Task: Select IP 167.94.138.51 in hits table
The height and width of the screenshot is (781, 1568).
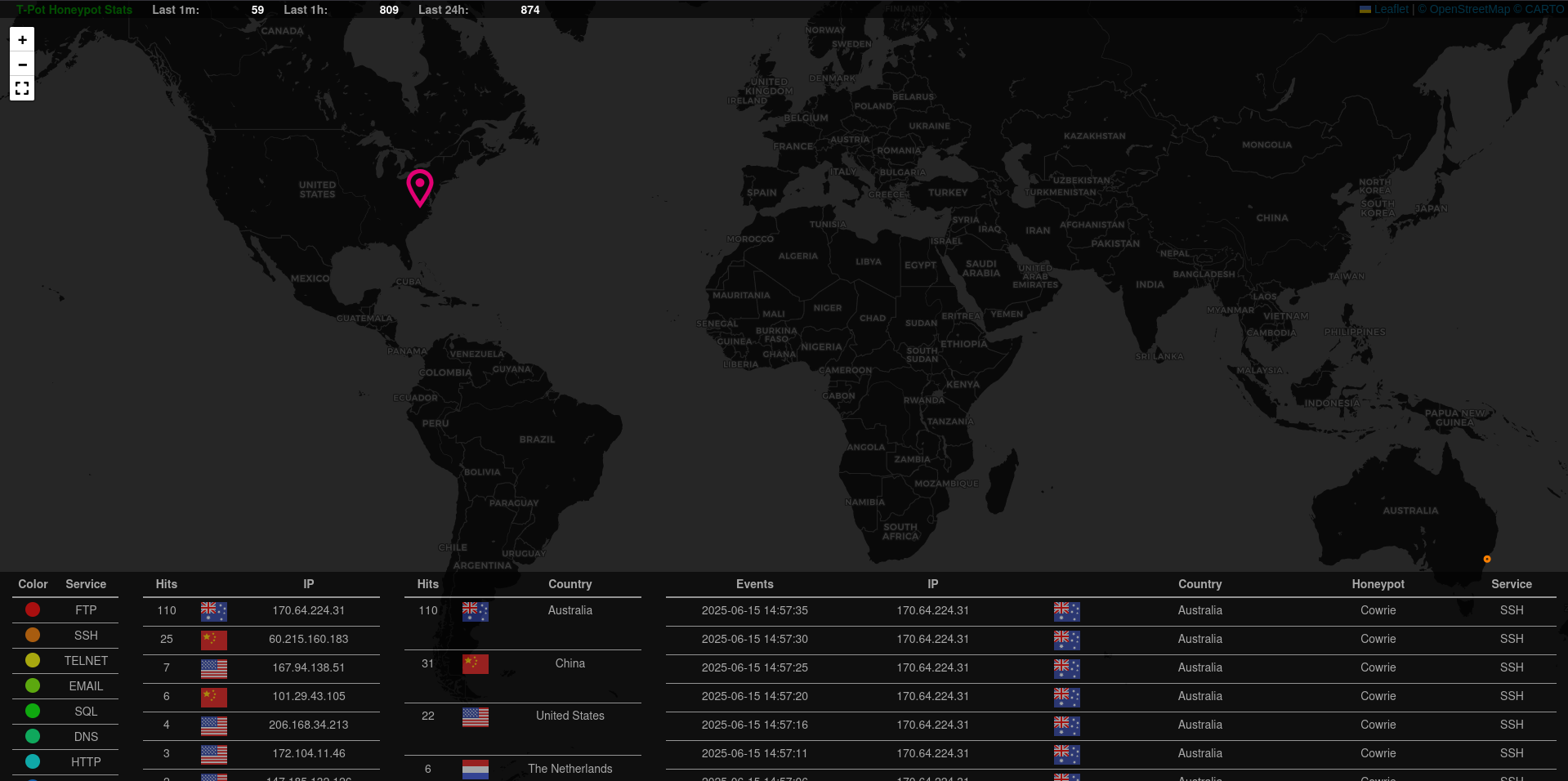Action: (308, 667)
